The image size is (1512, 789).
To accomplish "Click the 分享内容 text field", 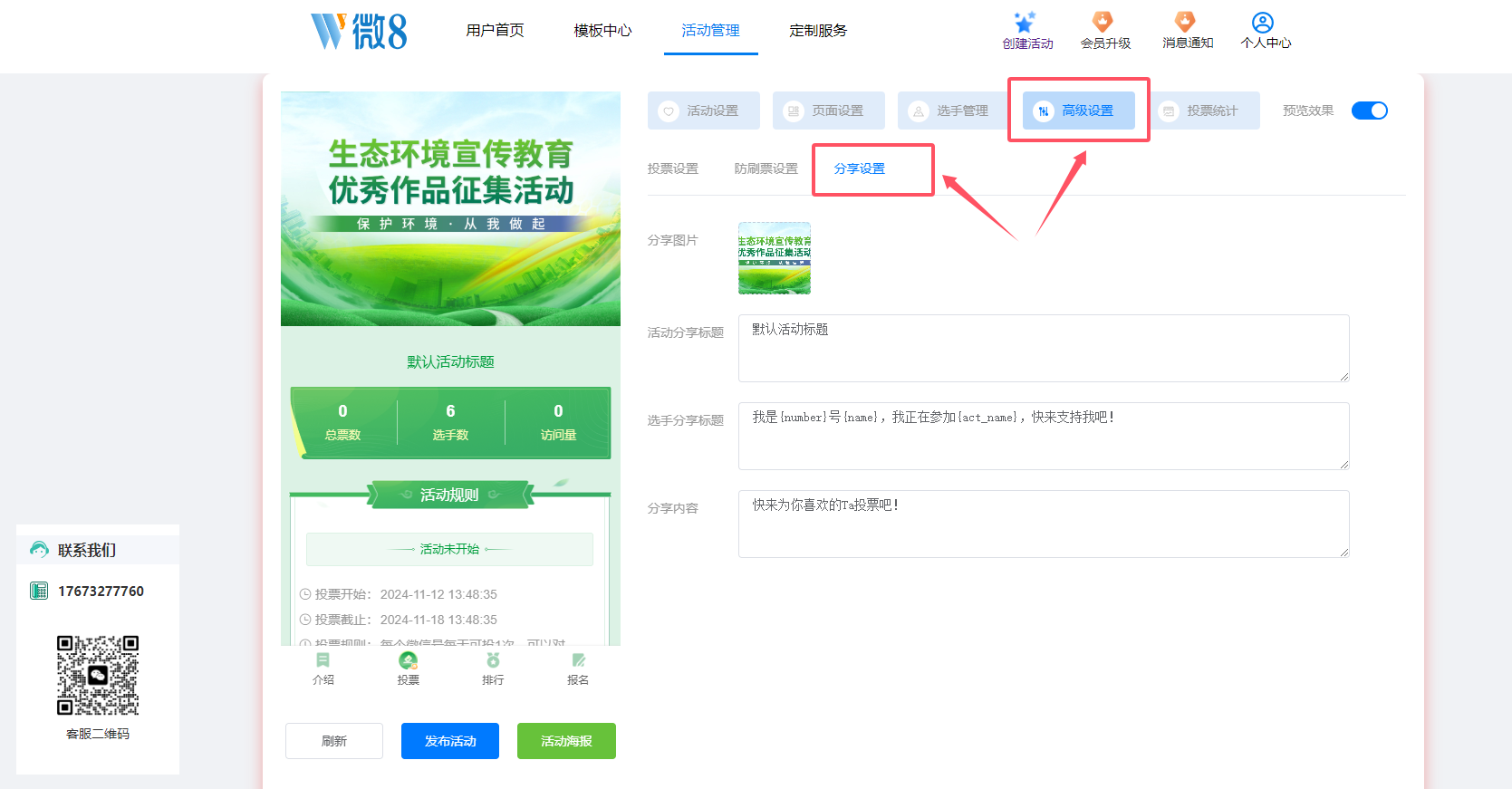I will tap(1044, 524).
